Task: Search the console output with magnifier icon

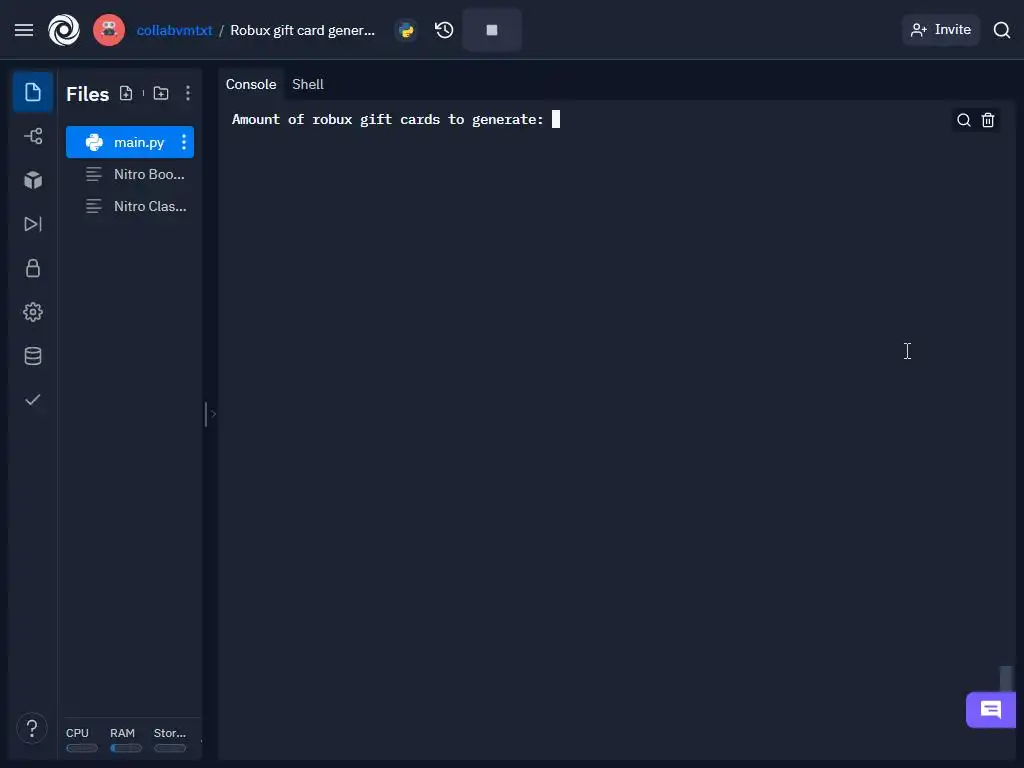Action: pos(963,120)
